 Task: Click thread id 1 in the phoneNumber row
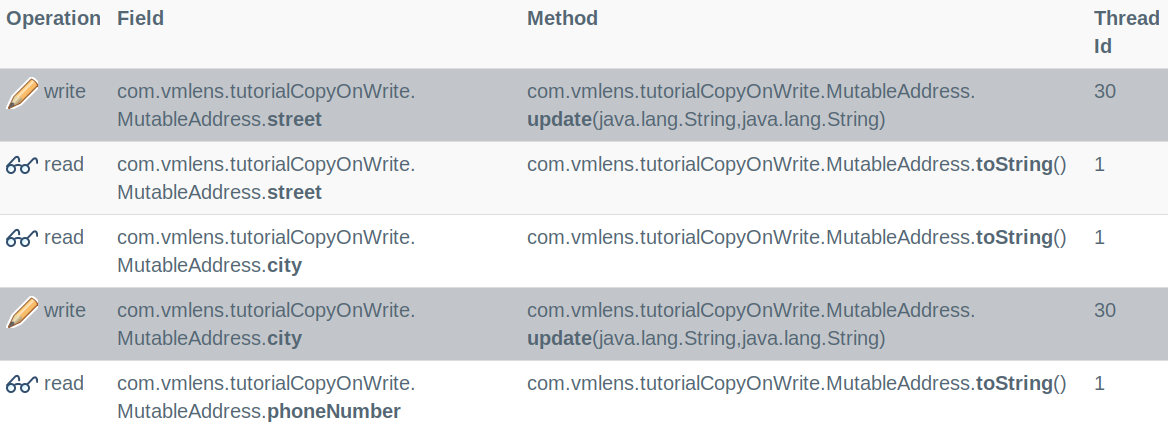pos(1100,384)
